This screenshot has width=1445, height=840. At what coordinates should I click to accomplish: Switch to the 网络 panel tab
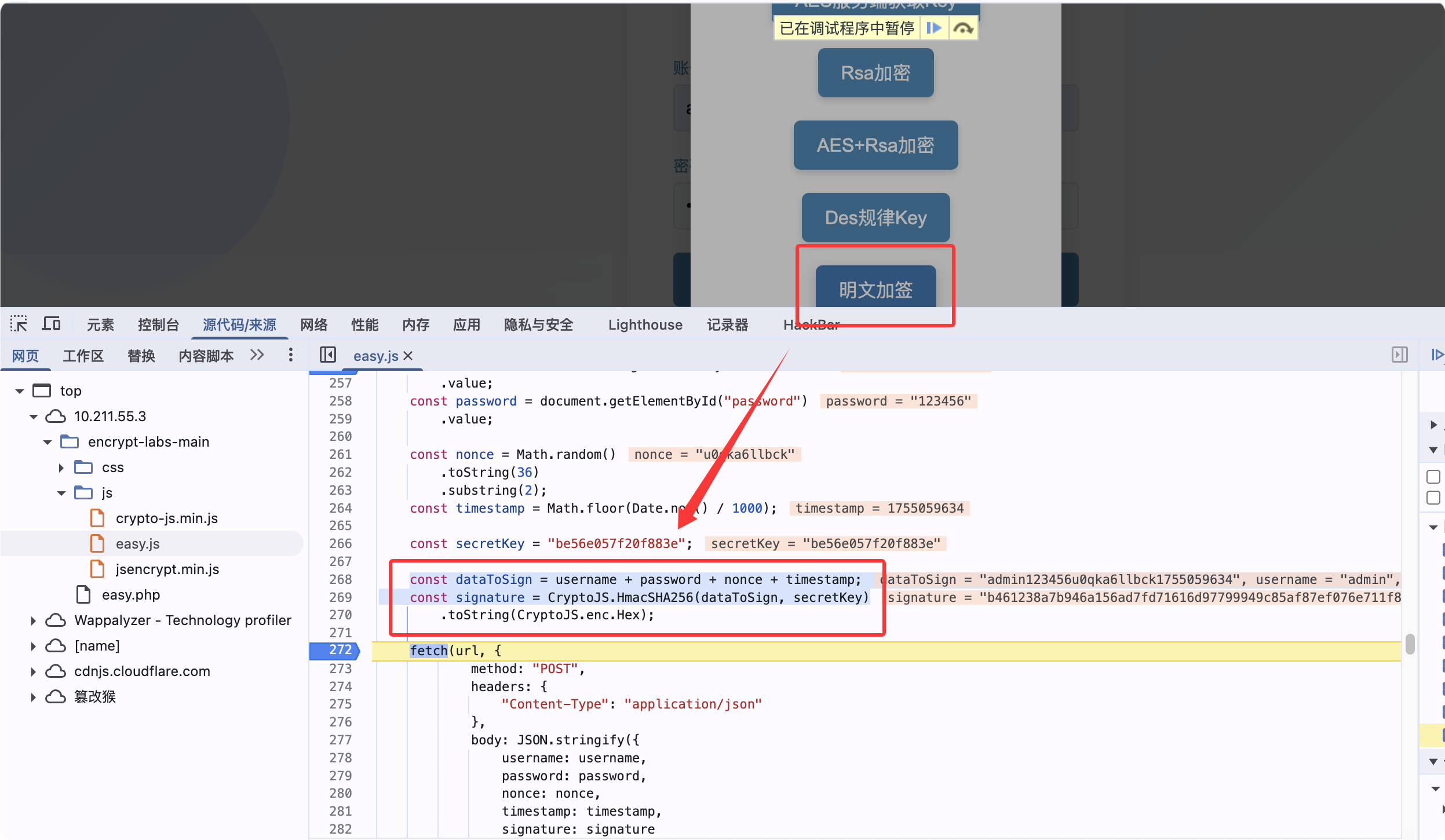click(x=314, y=325)
